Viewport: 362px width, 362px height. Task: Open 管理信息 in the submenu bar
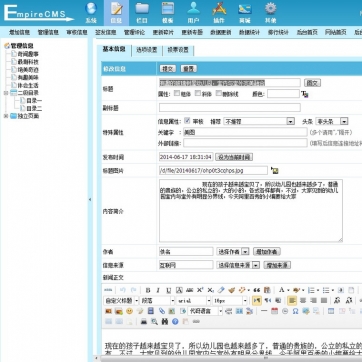click(x=48, y=32)
